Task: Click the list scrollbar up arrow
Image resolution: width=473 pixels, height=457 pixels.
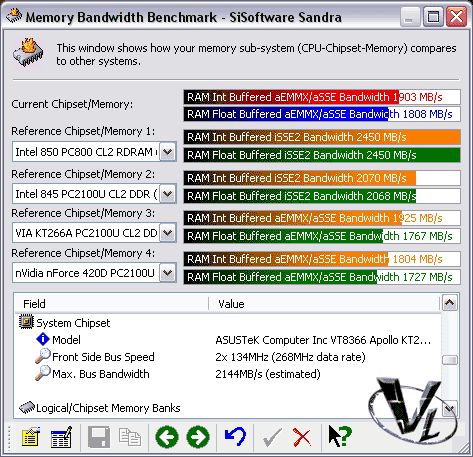Action: coord(450,303)
